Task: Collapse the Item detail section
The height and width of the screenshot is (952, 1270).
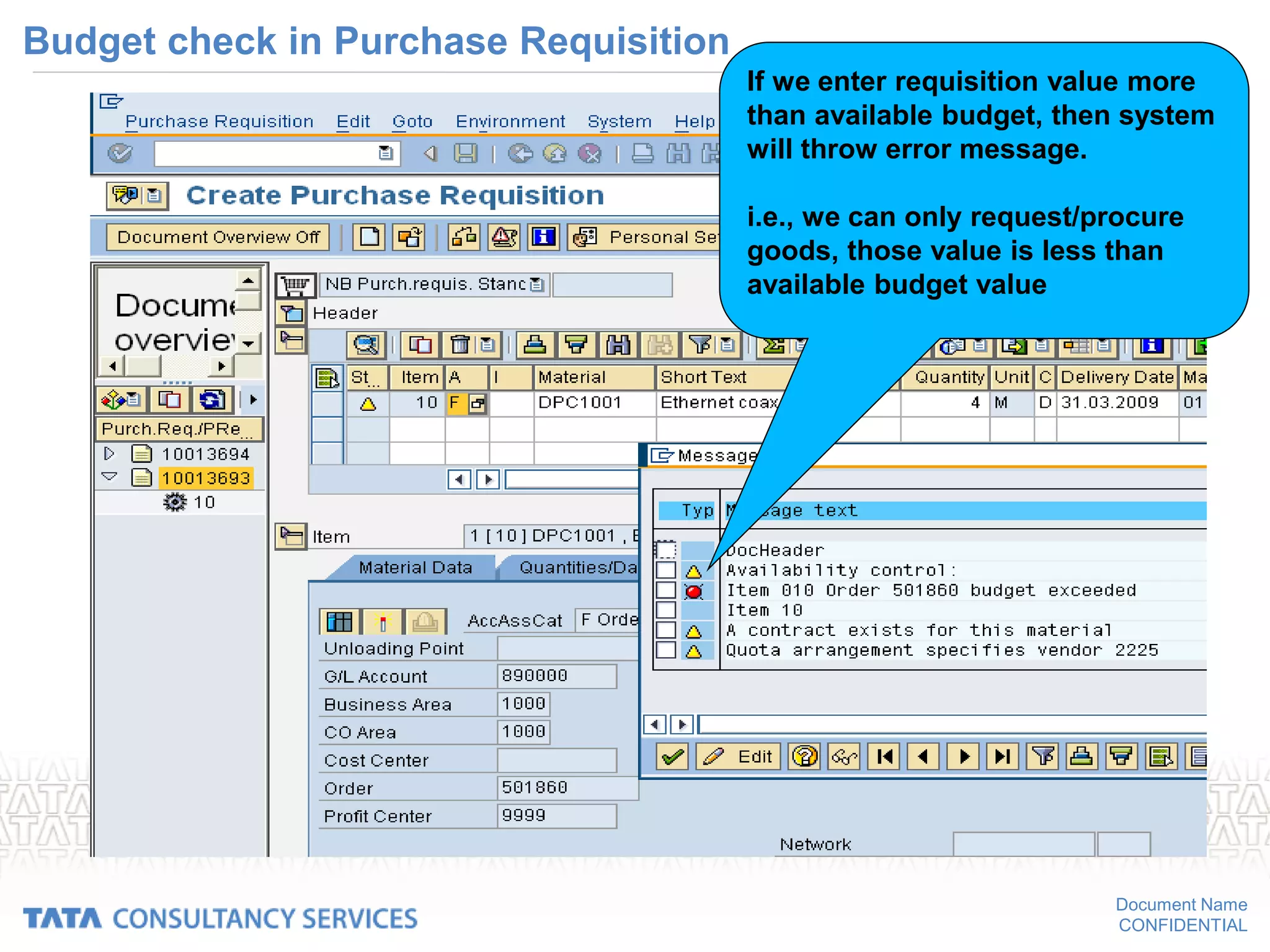Action: pos(291,536)
